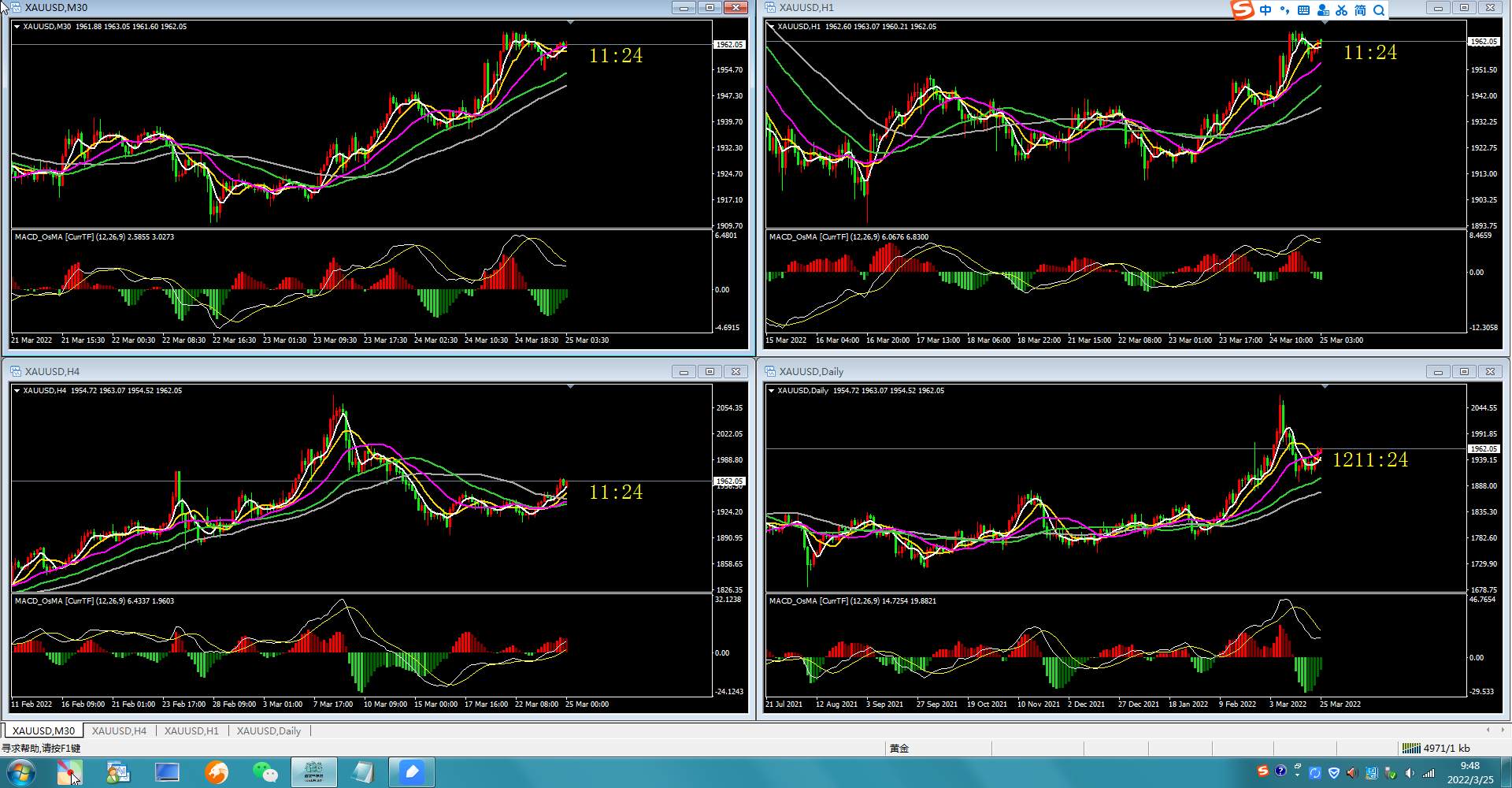The width and height of the screenshot is (1512, 788).
Task: Toggle punctuation mode in Sogou bar
Action: pyautogui.click(x=1284, y=10)
